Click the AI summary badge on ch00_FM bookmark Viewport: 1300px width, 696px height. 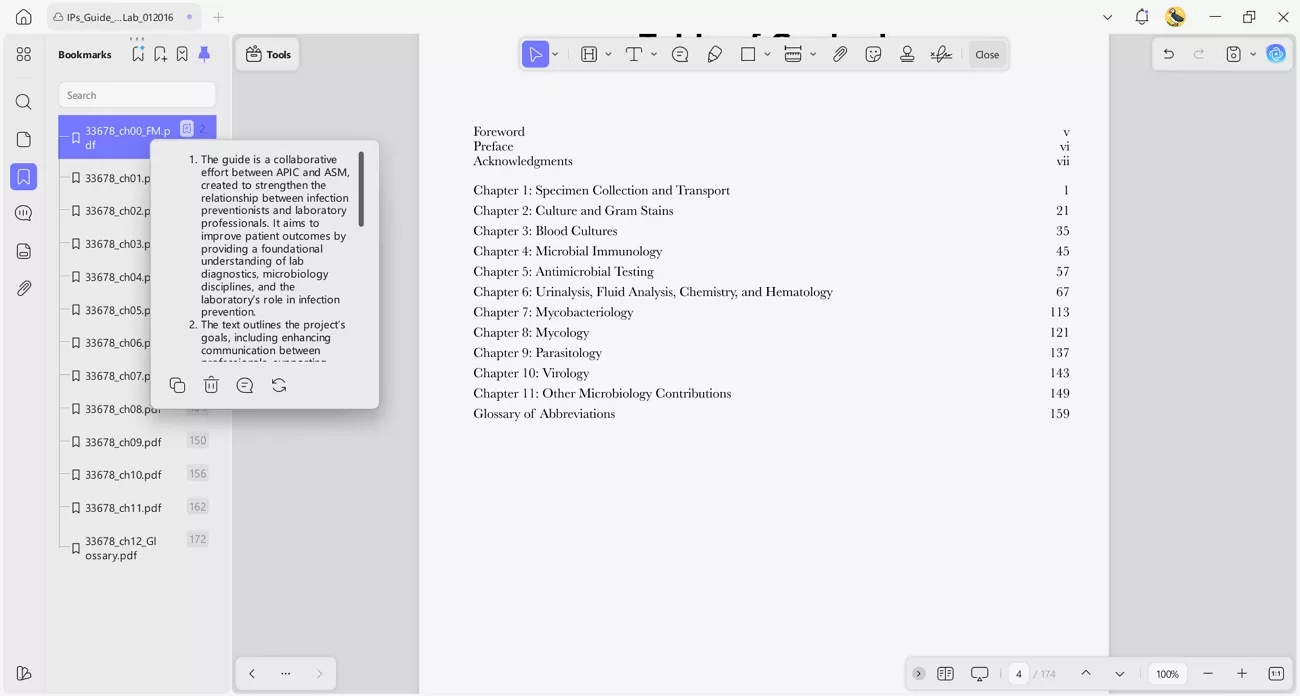[187, 128]
